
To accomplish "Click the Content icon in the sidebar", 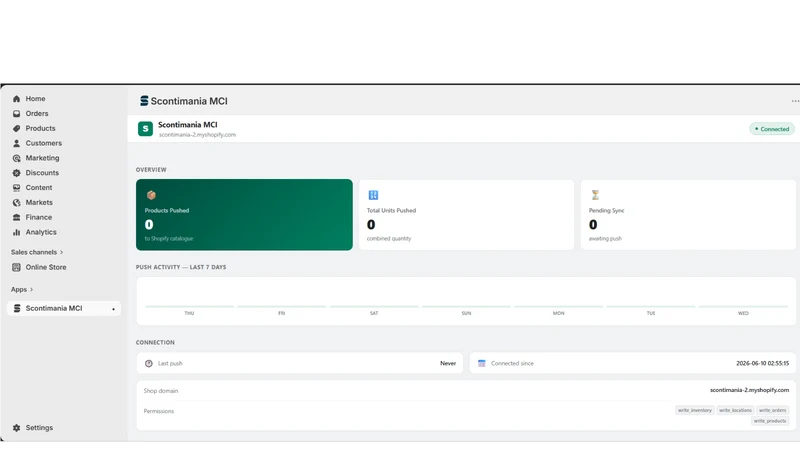I will [16, 188].
